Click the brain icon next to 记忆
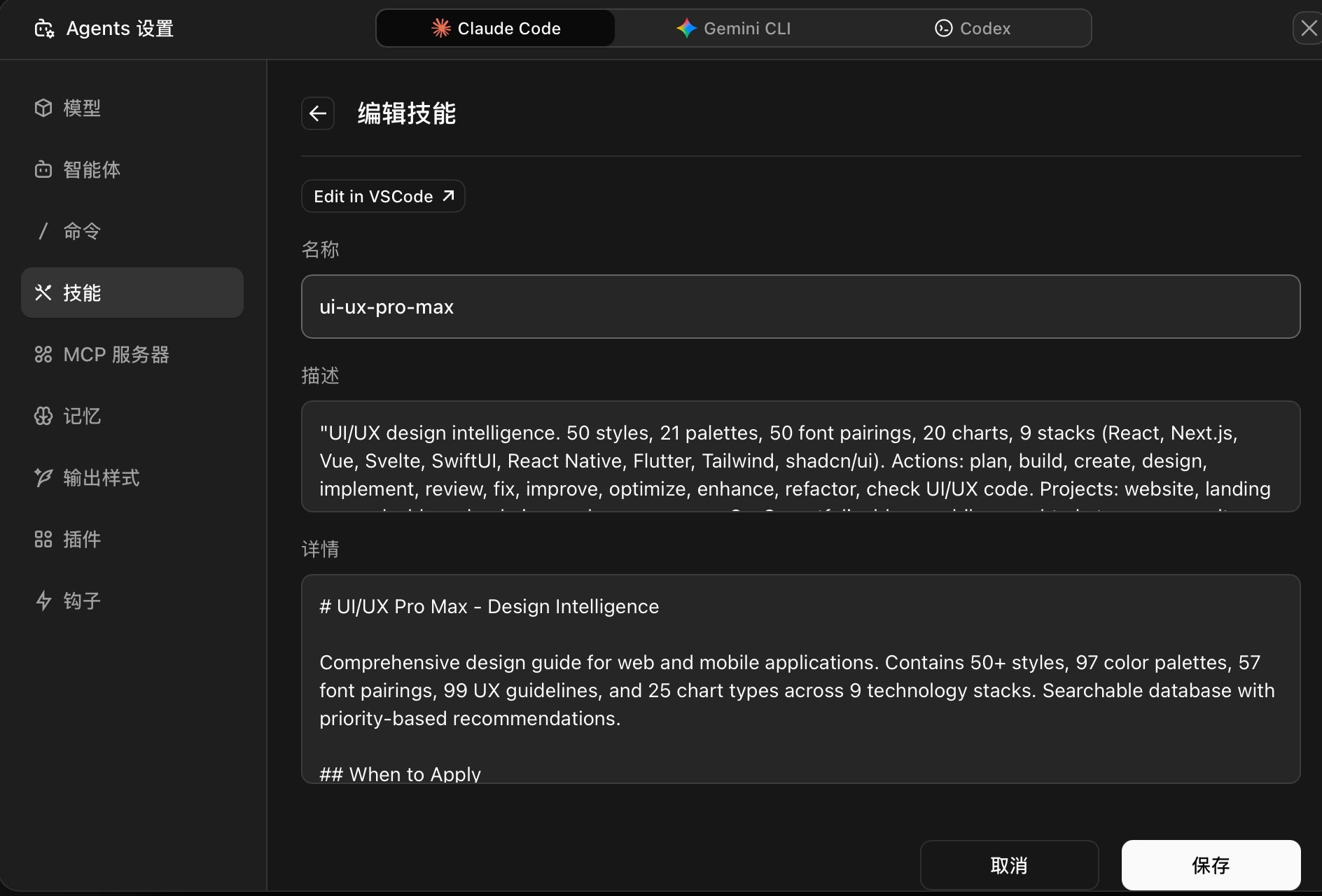 pos(43,416)
